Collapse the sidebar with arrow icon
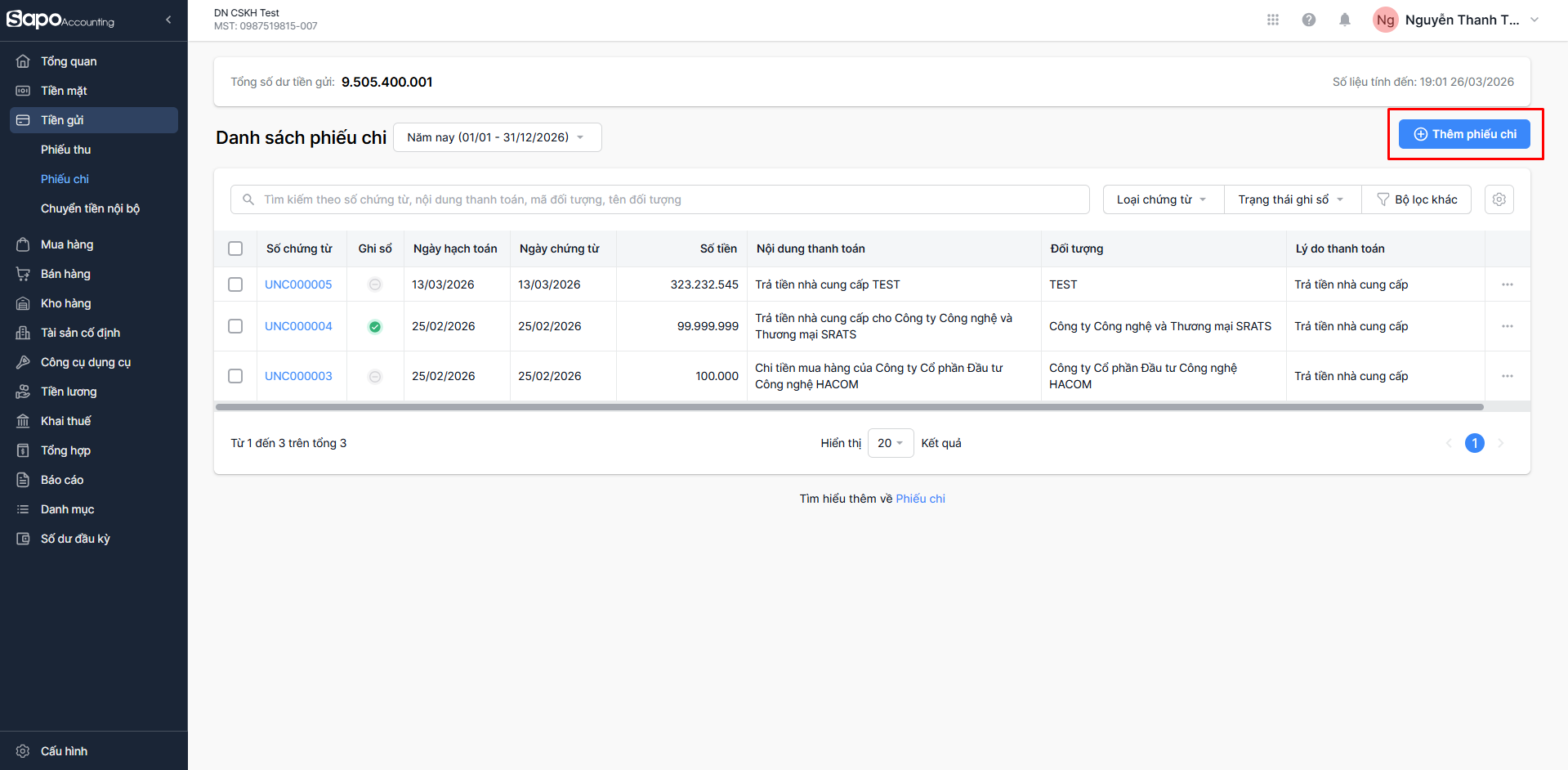This screenshot has height=770, width=1568. (168, 20)
